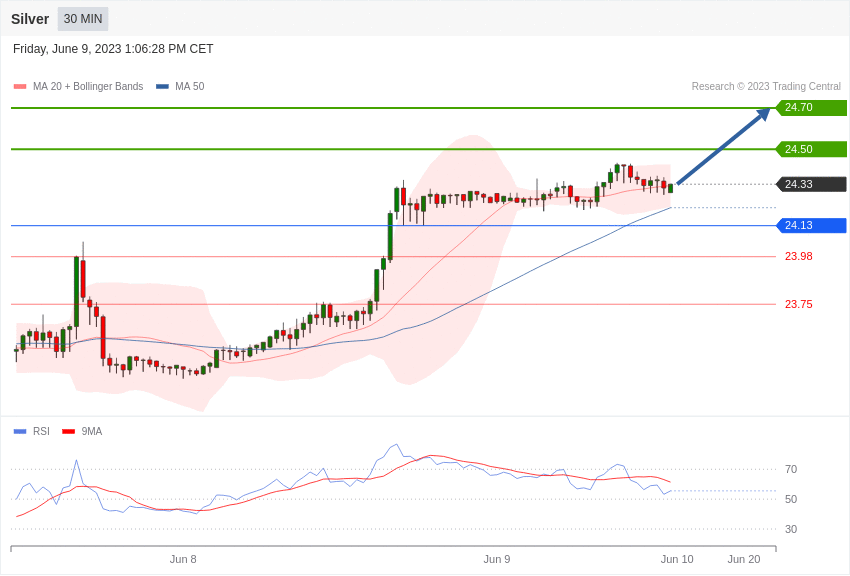Click the RSI 30 axis value

click(x=791, y=529)
